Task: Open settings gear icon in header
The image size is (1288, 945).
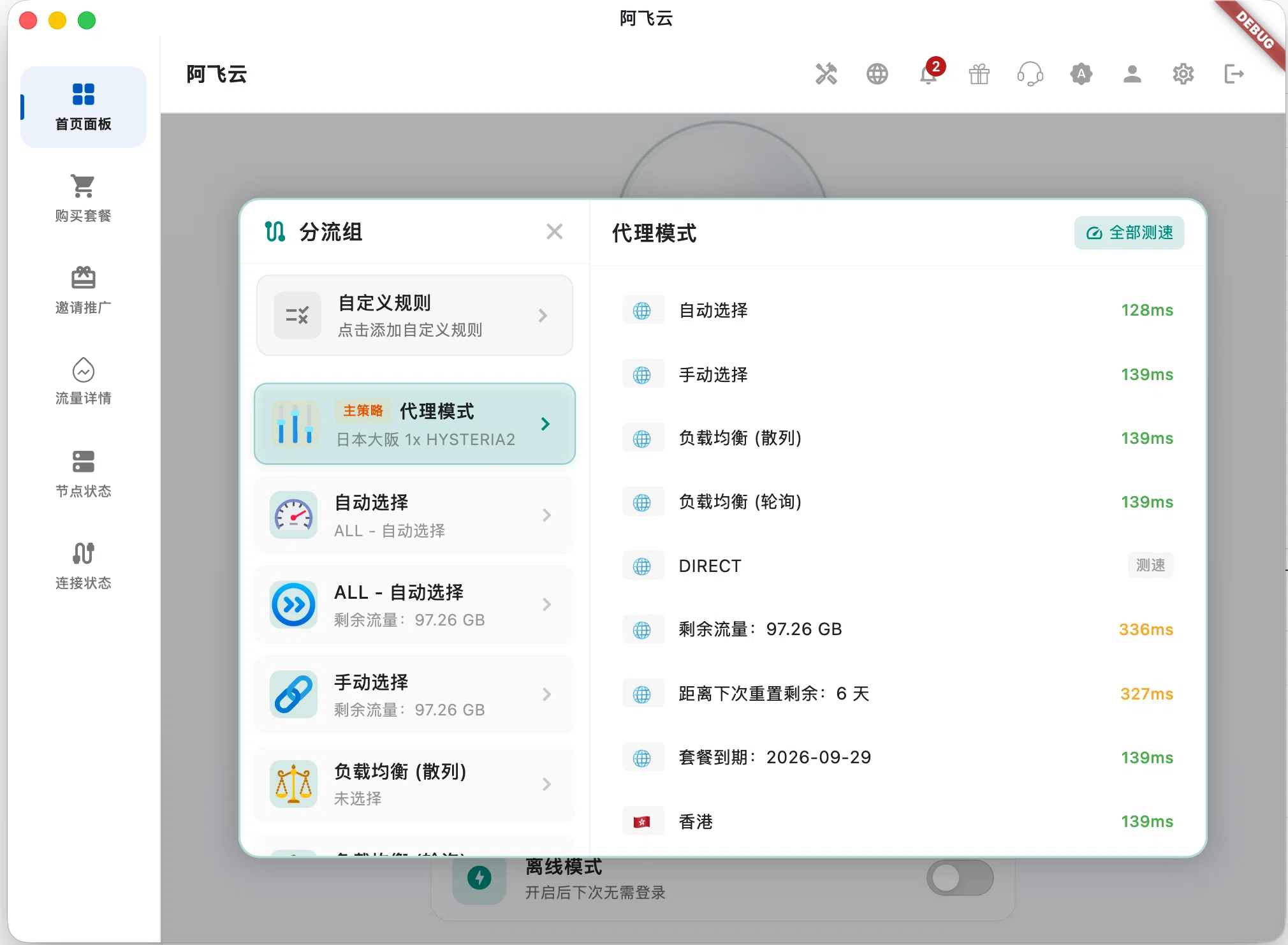Action: [1183, 74]
